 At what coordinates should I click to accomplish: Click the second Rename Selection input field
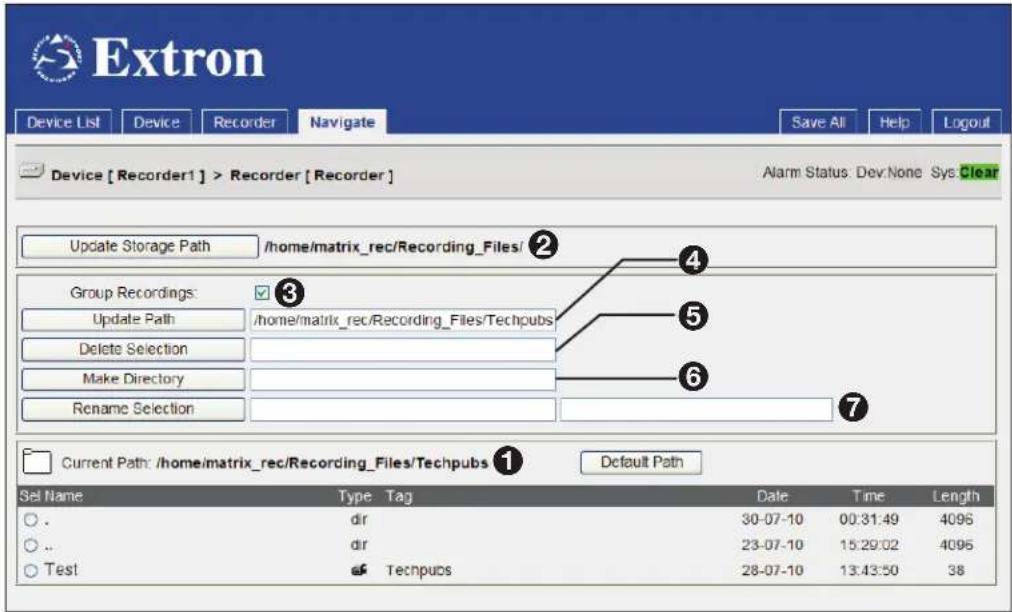696,409
